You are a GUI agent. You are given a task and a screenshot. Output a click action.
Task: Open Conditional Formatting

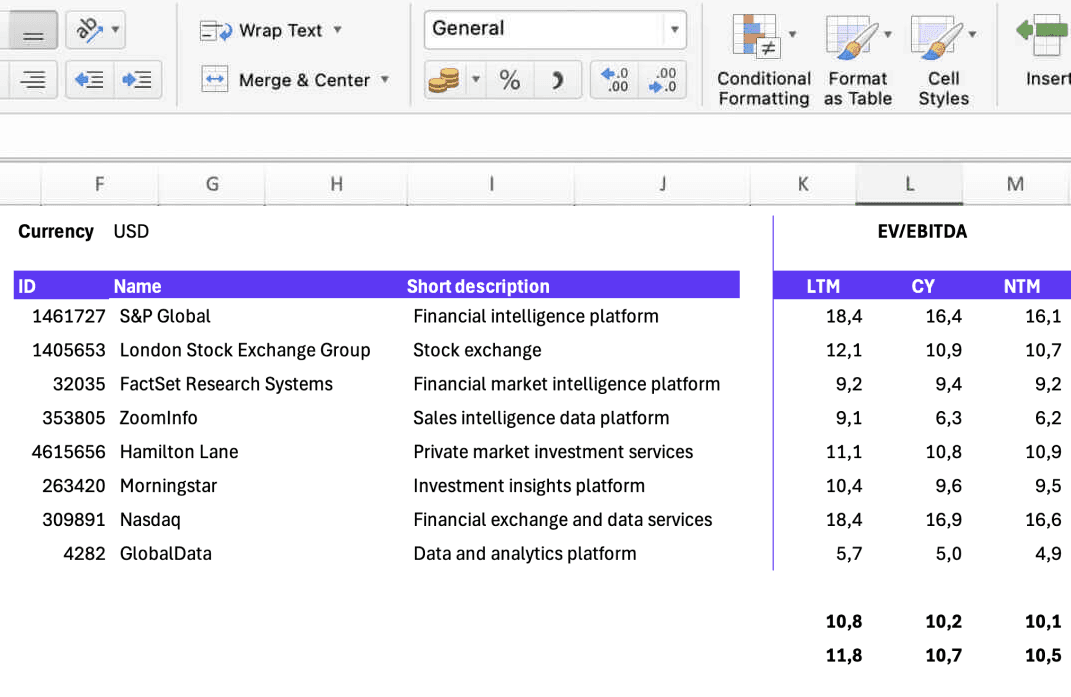pyautogui.click(x=764, y=60)
